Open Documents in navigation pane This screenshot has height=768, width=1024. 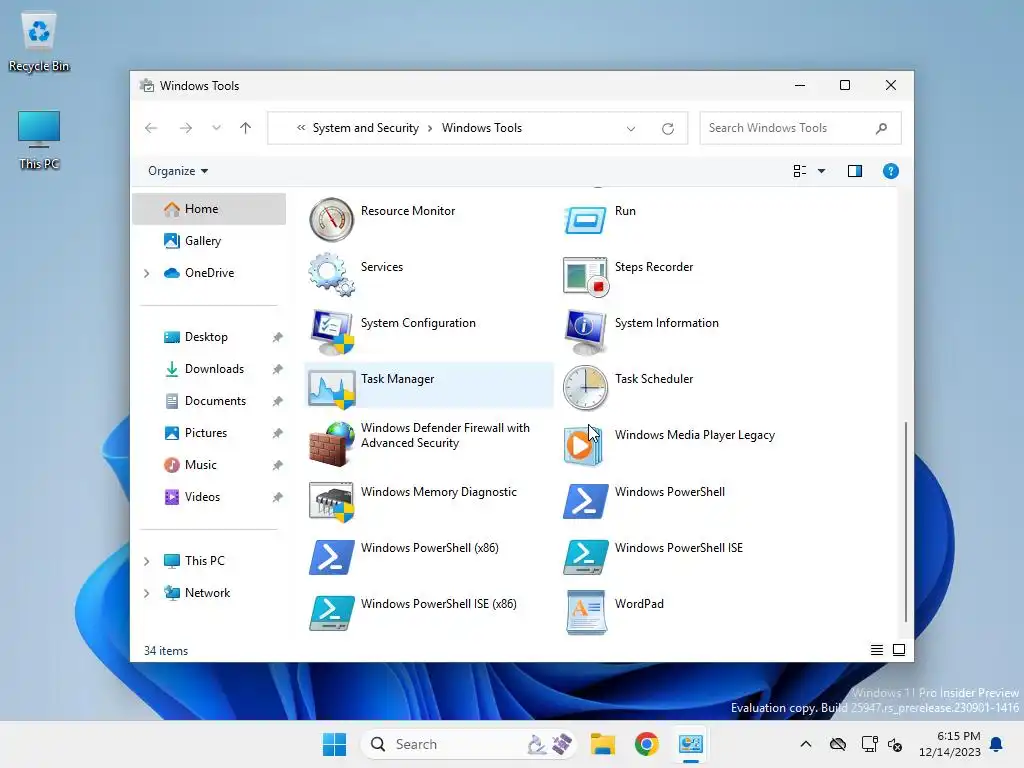click(x=209, y=401)
